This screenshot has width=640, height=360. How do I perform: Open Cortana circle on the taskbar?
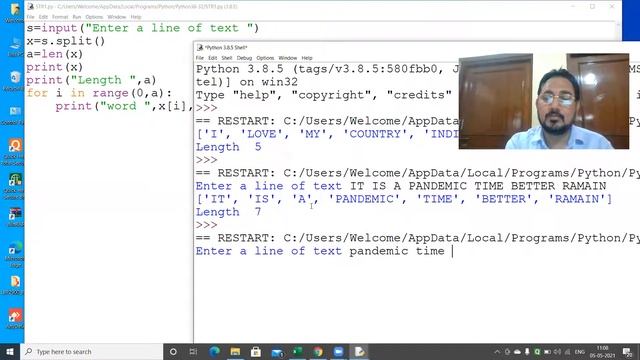pyautogui.click(x=173, y=352)
